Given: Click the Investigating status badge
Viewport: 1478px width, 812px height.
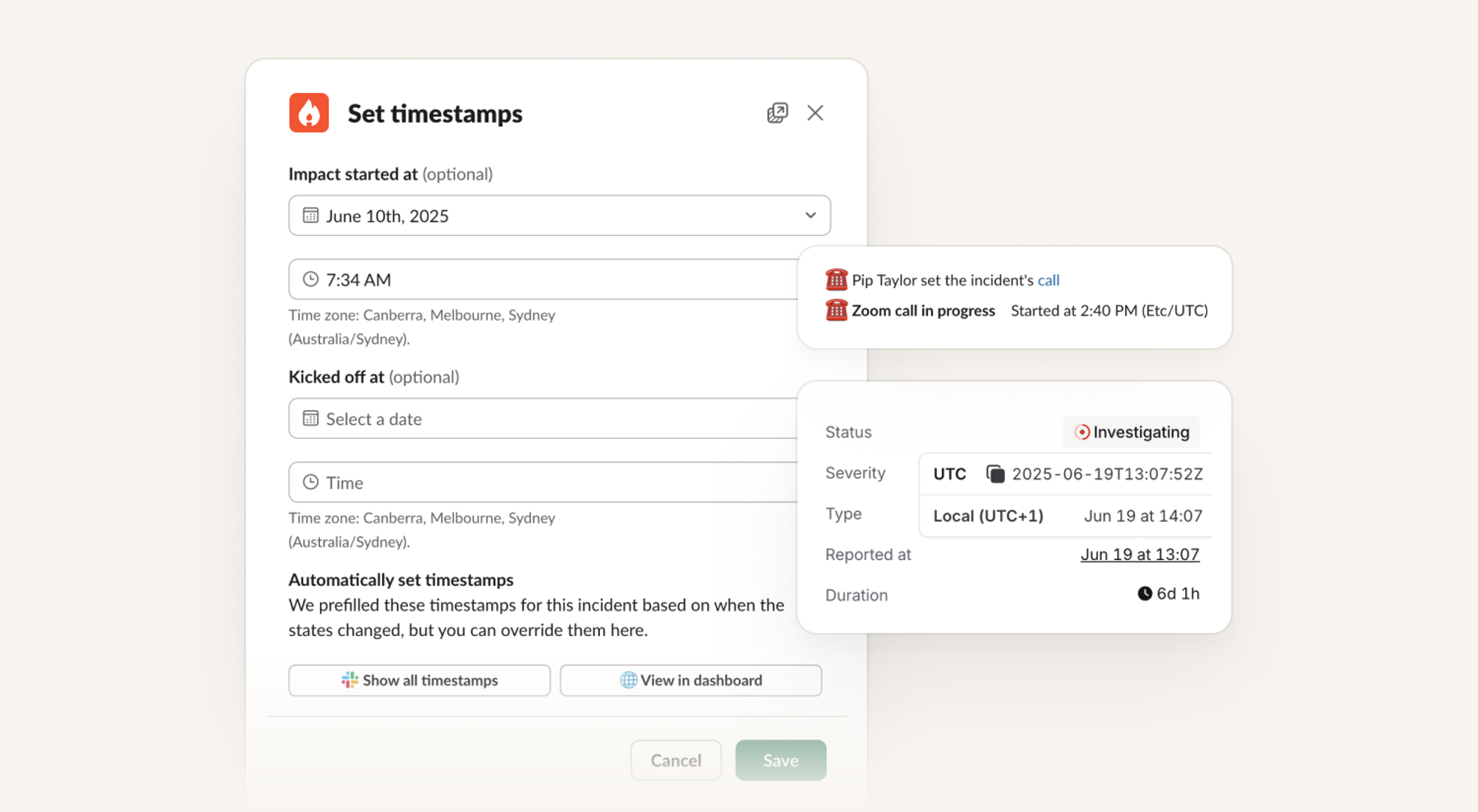Looking at the screenshot, I should click(1131, 432).
